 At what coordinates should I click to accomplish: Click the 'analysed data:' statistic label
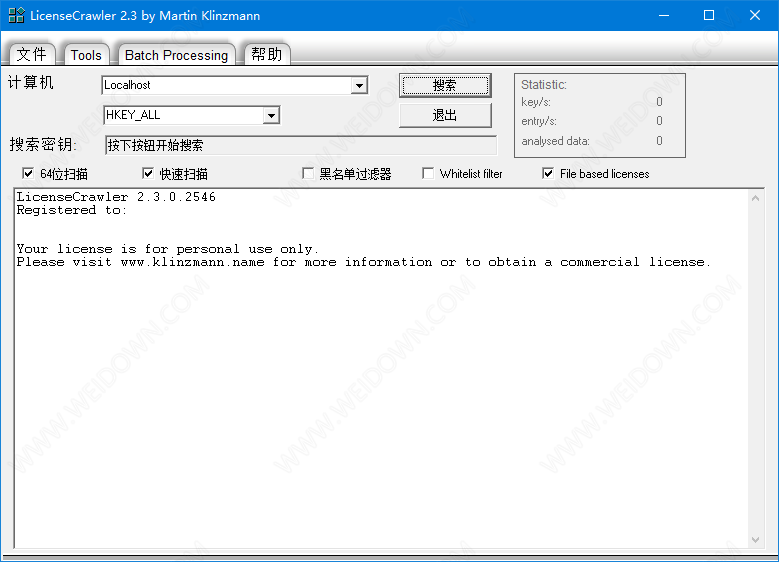click(555, 141)
